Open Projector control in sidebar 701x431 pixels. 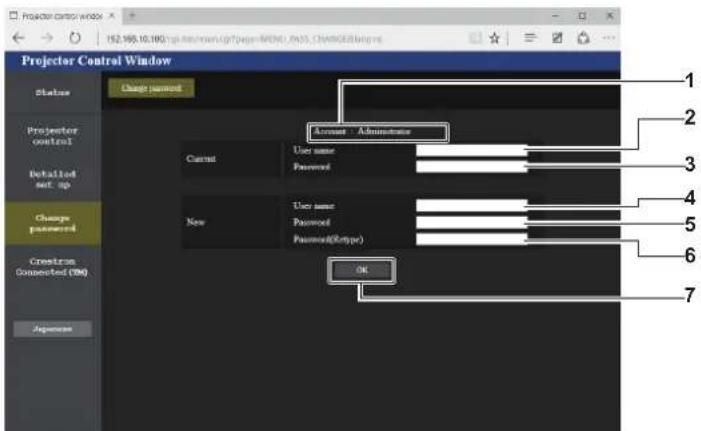53,136
